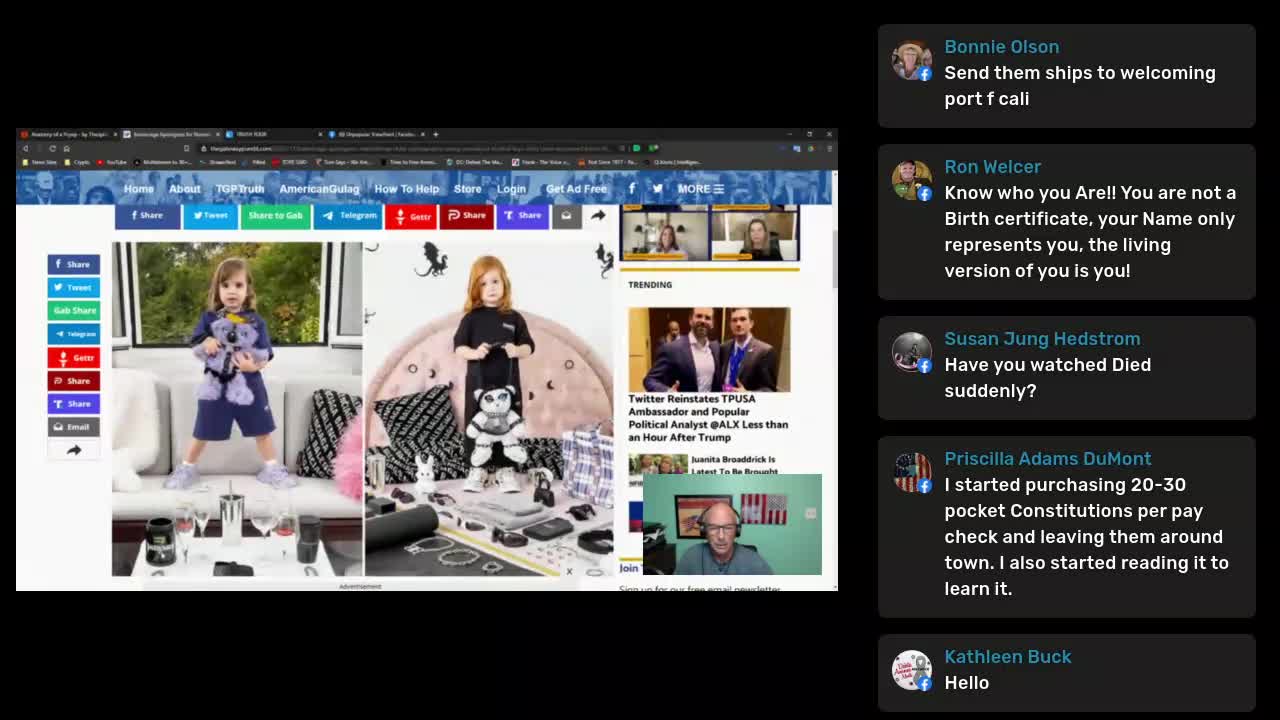The width and height of the screenshot is (1280, 720).
Task: Click the forward arrow share icon in the top row
Action: (598, 215)
